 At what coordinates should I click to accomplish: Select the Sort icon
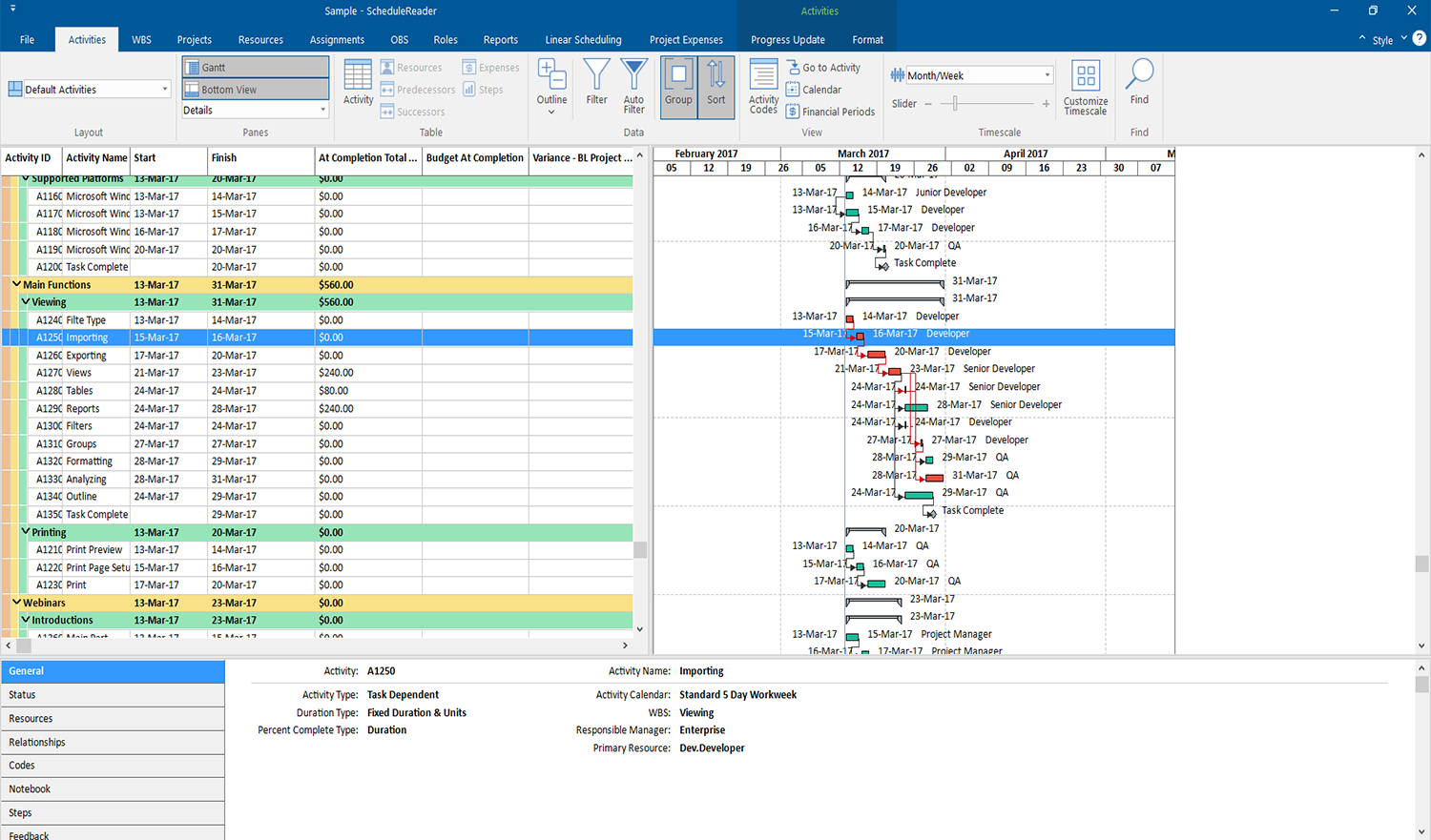[x=716, y=86]
